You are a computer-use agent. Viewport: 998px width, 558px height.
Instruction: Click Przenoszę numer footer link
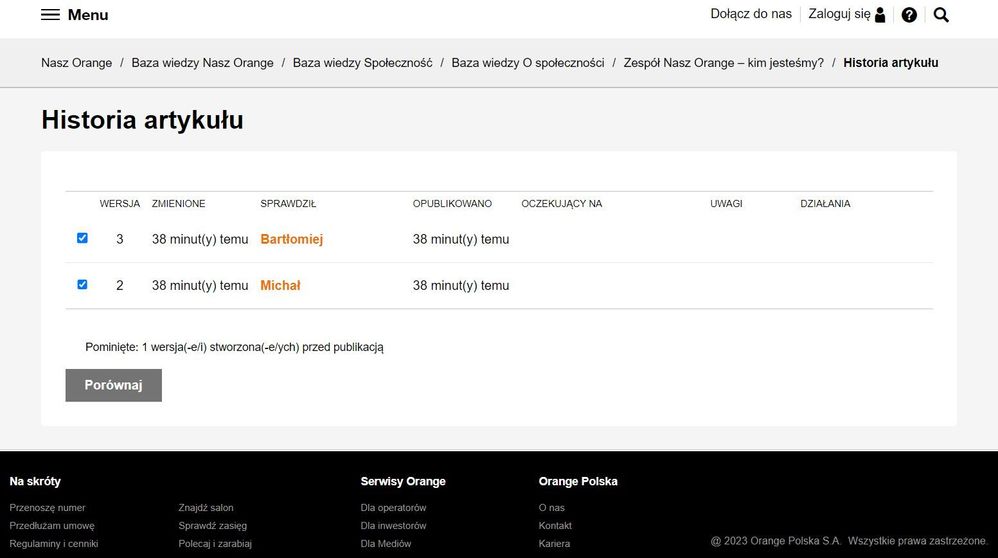click(x=47, y=508)
